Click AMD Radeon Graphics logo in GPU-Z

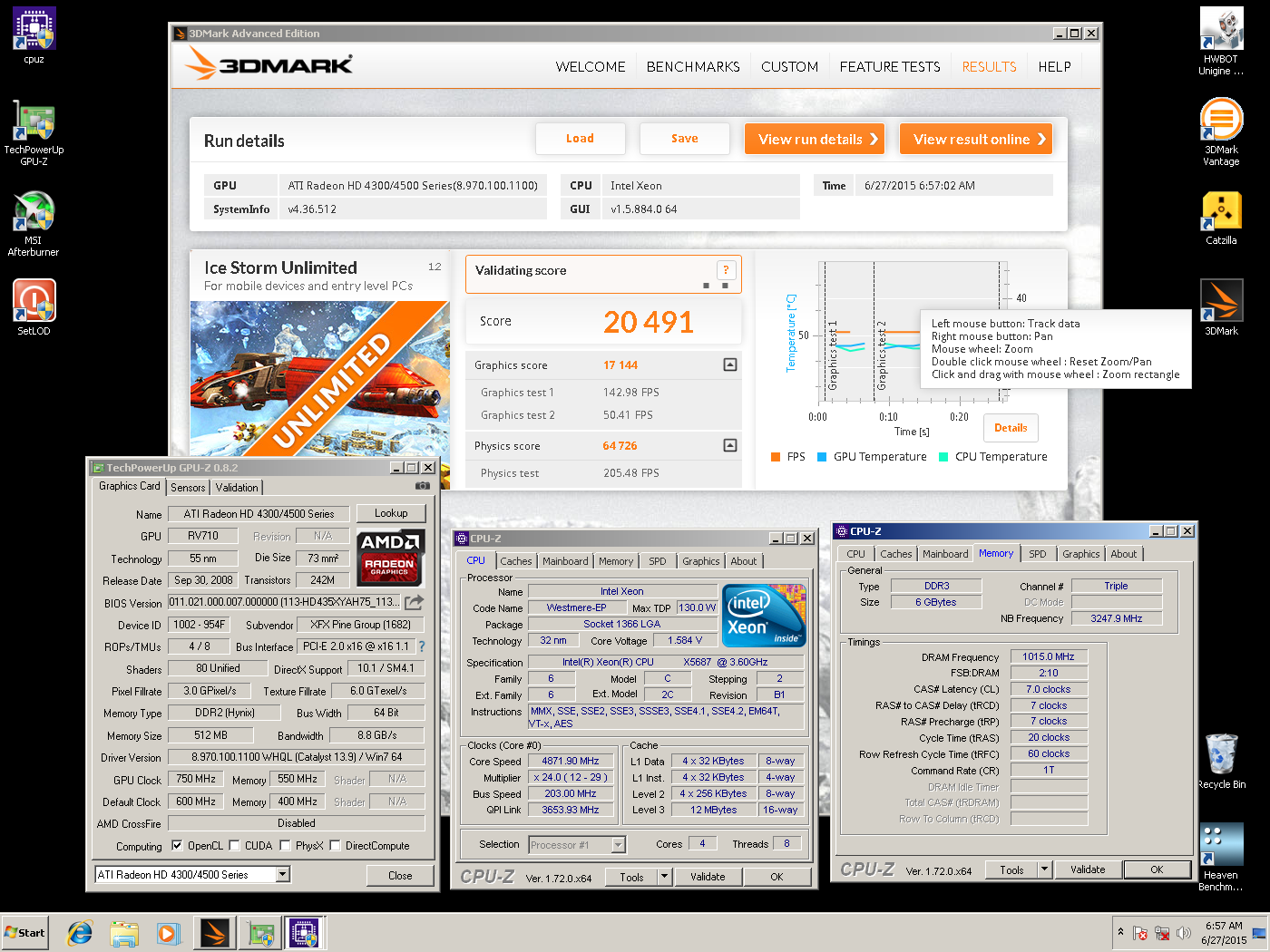(x=389, y=556)
